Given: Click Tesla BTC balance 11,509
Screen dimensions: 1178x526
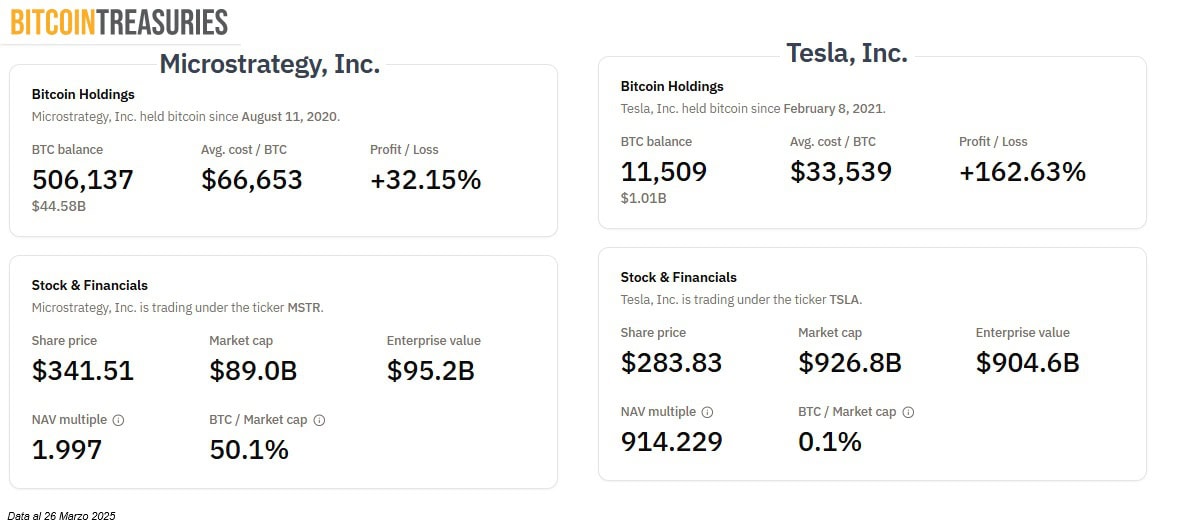Looking at the screenshot, I should pos(664,172).
